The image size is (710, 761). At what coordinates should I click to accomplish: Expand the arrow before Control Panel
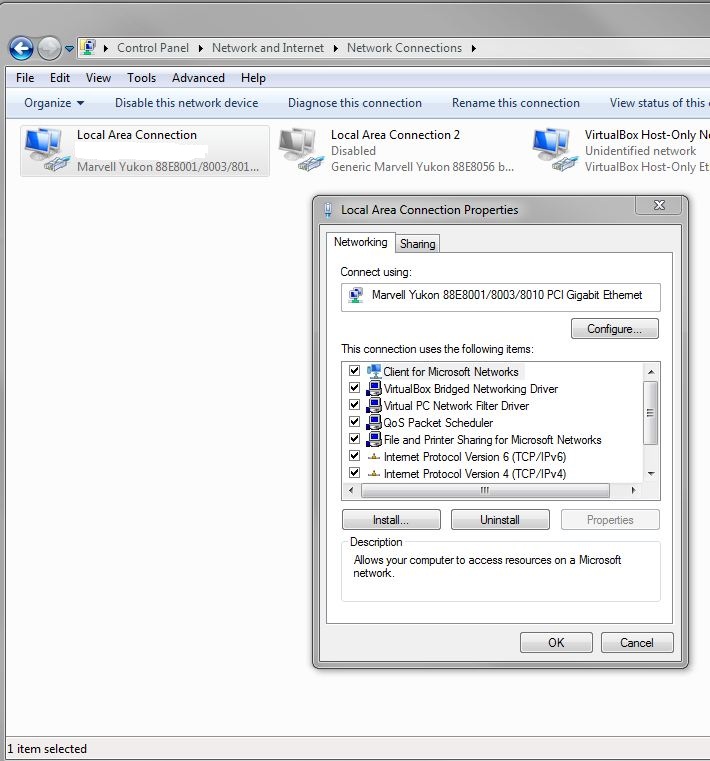(106, 48)
